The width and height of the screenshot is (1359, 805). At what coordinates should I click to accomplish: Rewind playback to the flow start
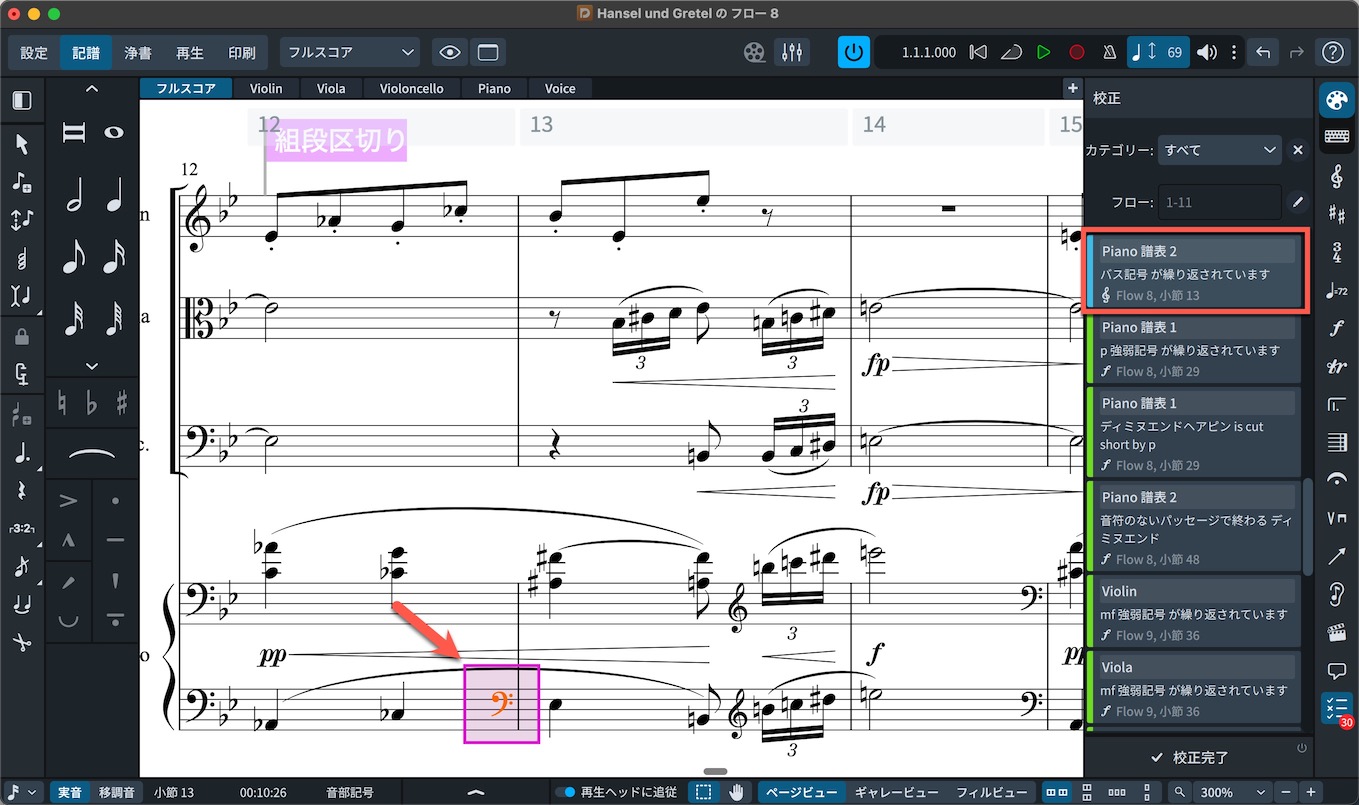[x=979, y=52]
